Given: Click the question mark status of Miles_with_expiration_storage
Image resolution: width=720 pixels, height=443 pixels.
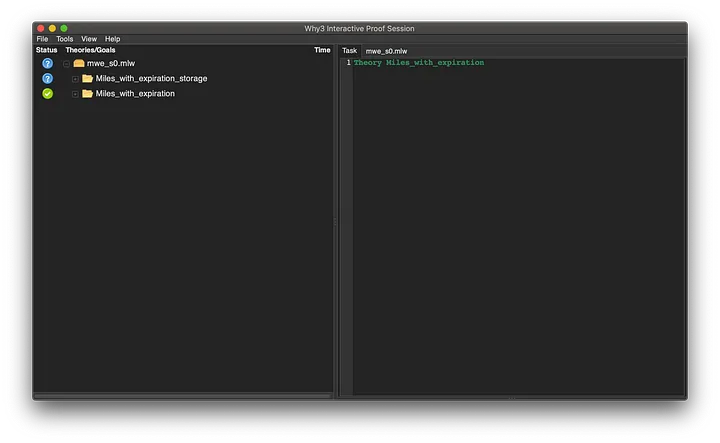Looking at the screenshot, I should [x=47, y=78].
